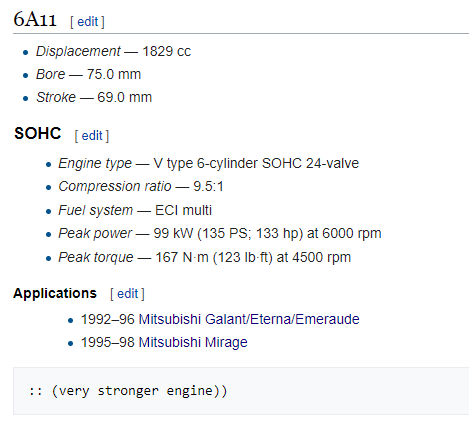This screenshot has height=424, width=469.
Task: Click the 'very stronger engine' preformatted box
Action: coord(241,391)
